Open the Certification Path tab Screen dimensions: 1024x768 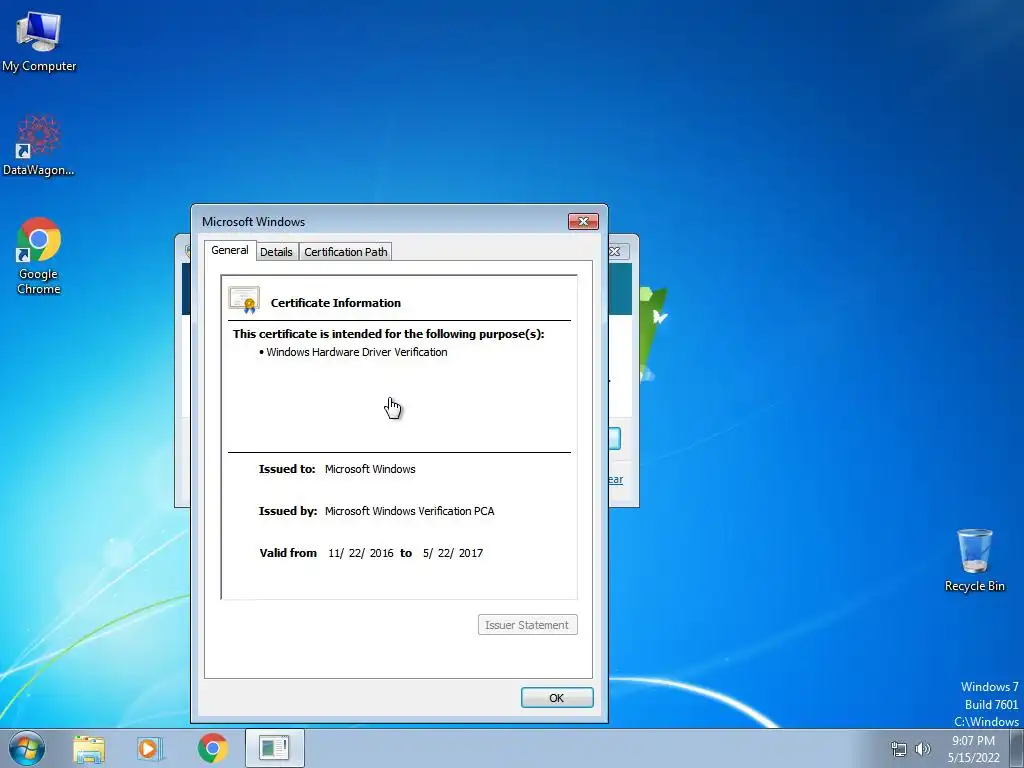click(345, 252)
